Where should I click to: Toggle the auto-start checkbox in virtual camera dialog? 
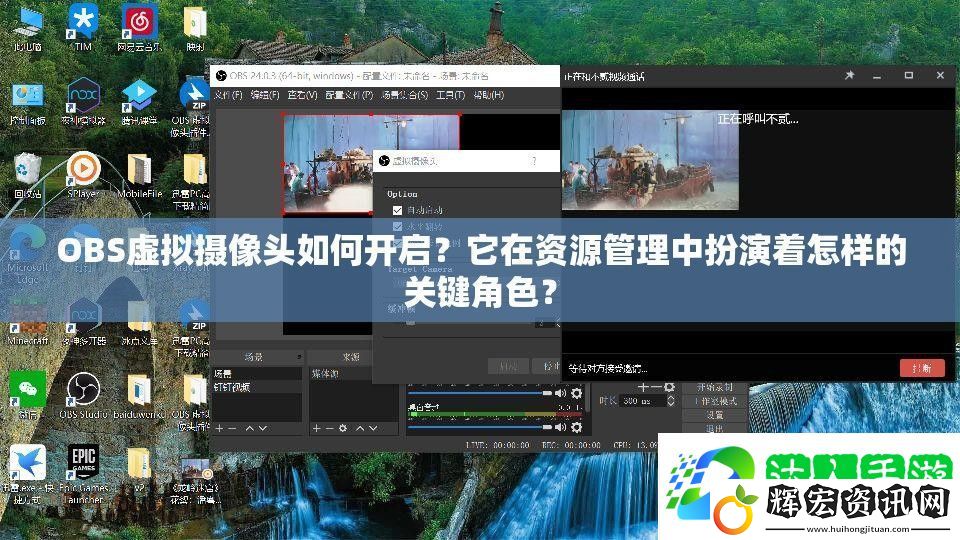tap(397, 210)
